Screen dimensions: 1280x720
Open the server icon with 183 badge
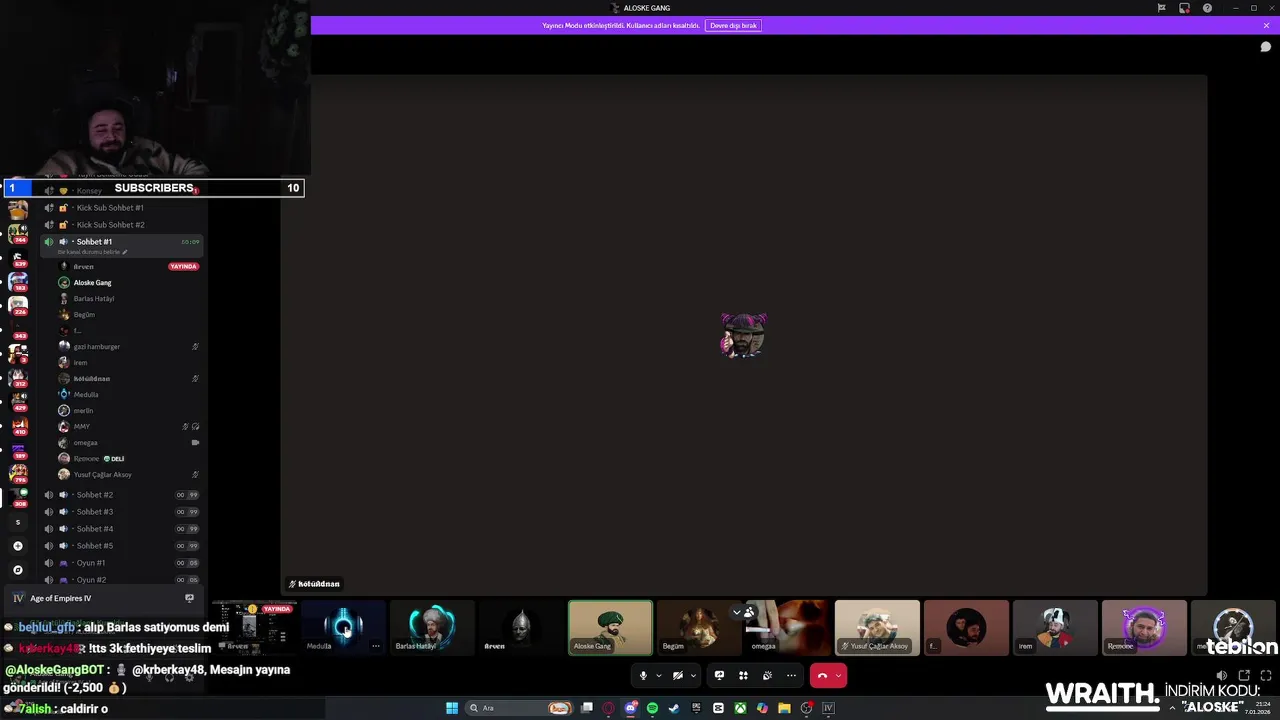coord(18,281)
